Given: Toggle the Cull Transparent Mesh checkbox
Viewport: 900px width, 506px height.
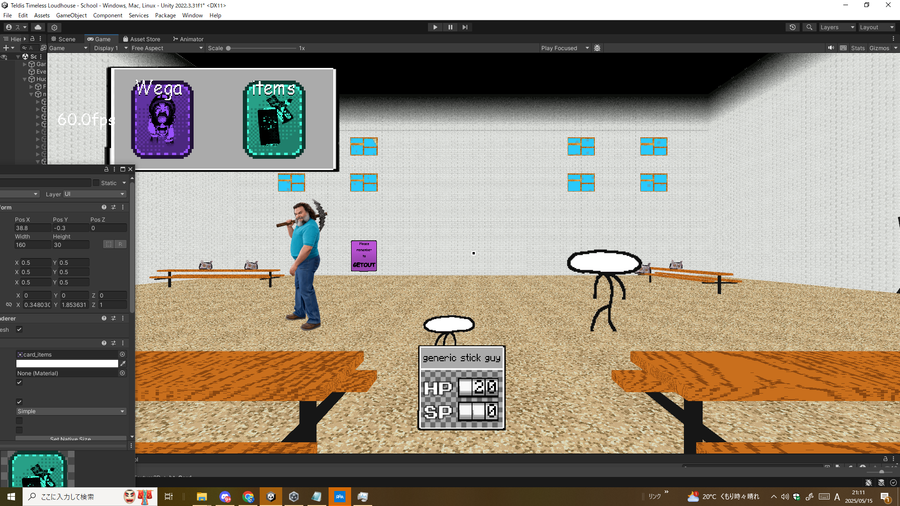Looking at the screenshot, I should [19, 329].
